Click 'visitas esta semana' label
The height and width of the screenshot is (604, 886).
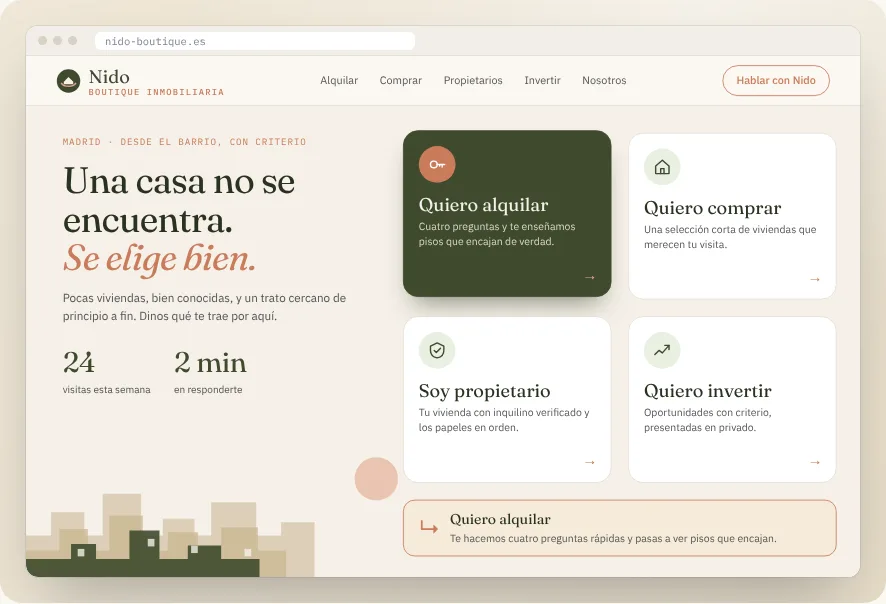pos(106,390)
